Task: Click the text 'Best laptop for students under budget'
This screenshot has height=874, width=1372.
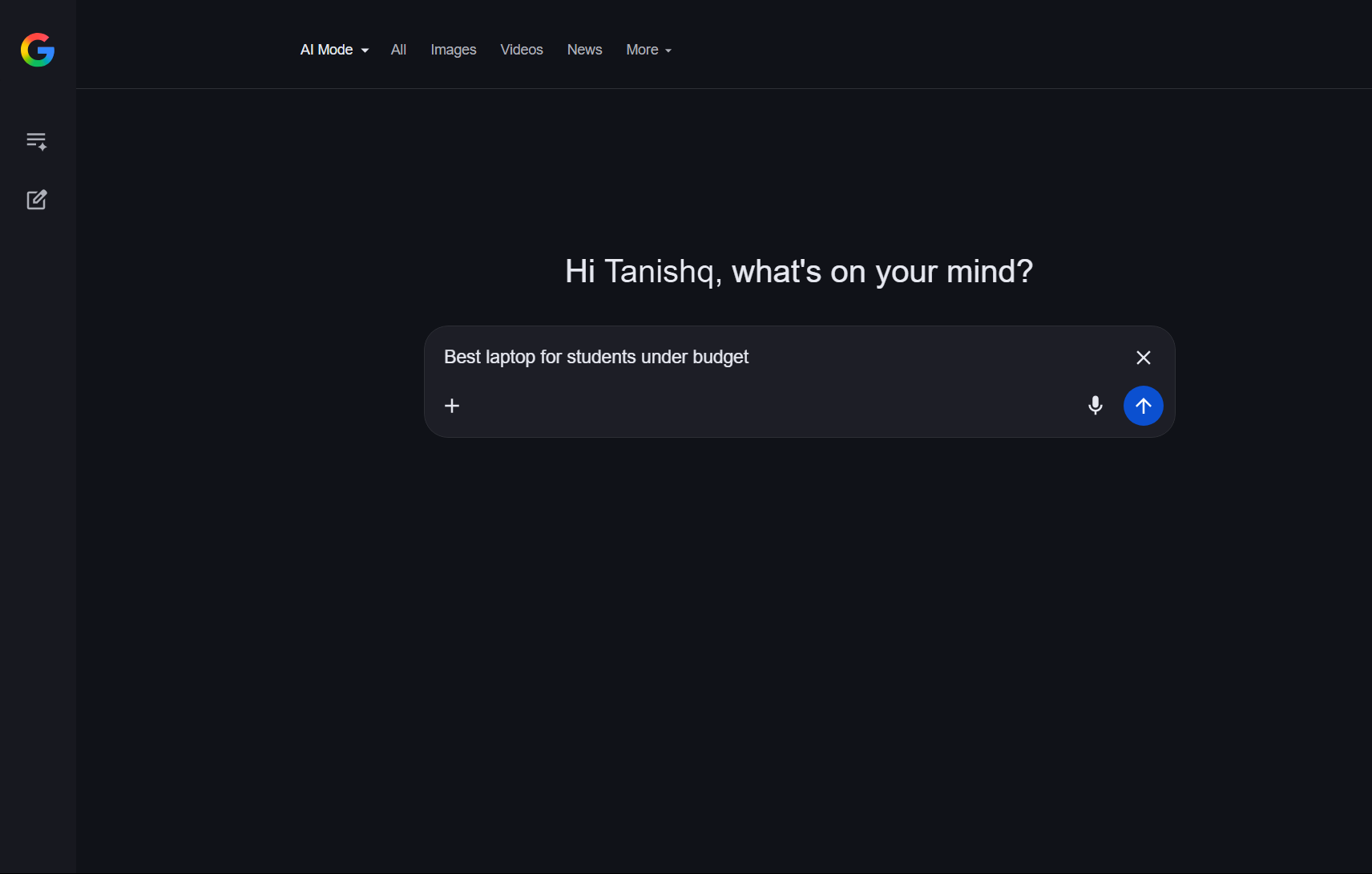Action: pos(596,357)
